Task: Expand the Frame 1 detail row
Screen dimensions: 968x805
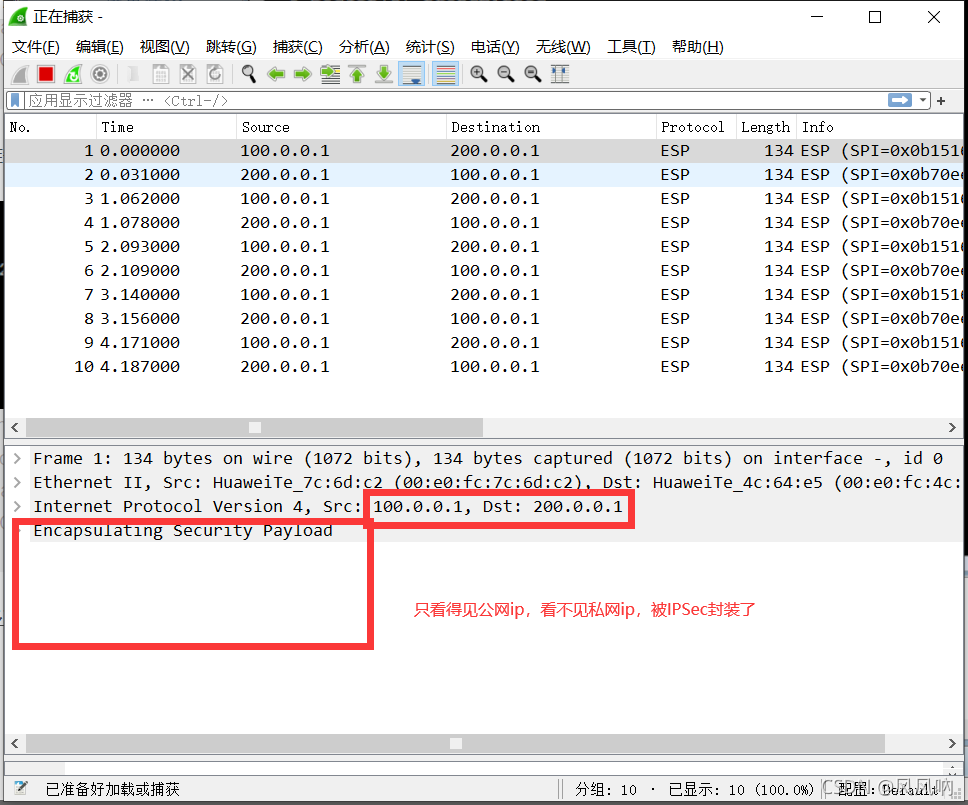Action: pyautogui.click(x=17, y=459)
